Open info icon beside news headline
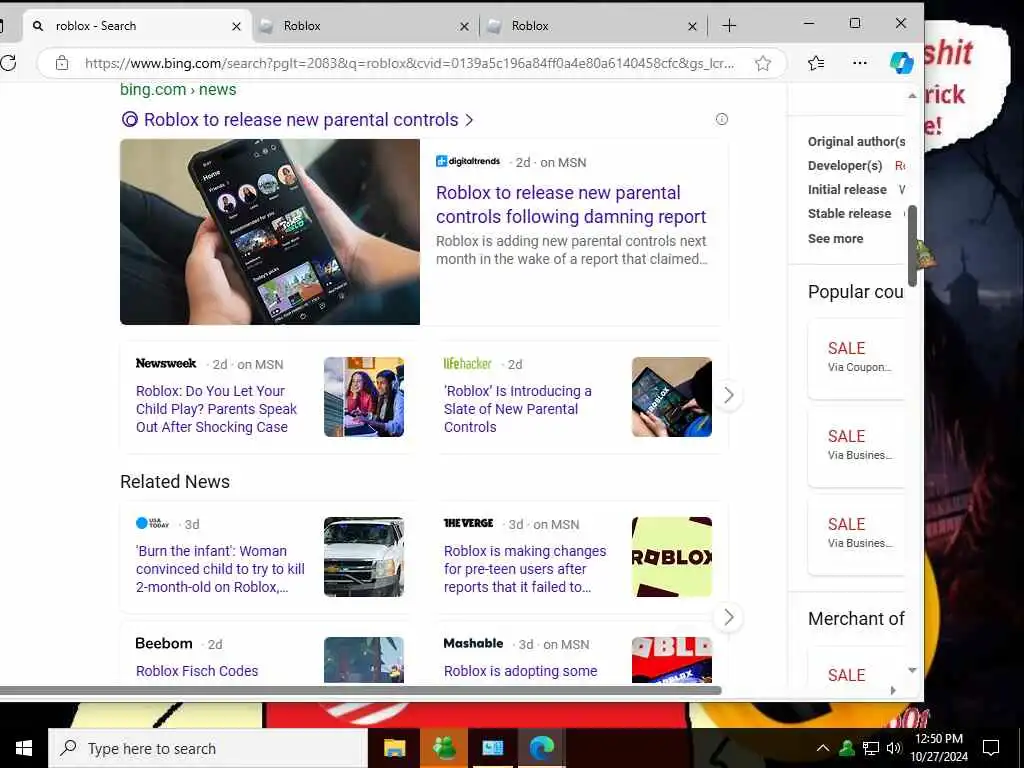1024x768 pixels. tap(722, 119)
